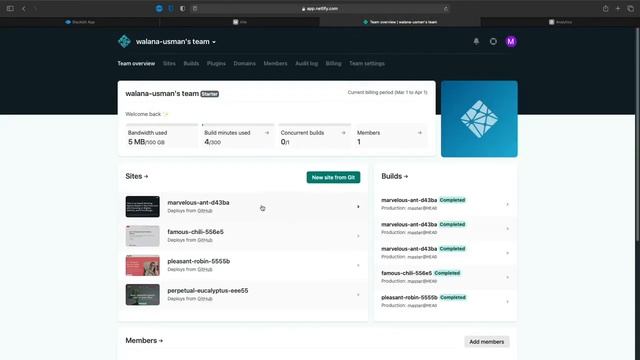Image resolution: width=640 pixels, height=360 pixels.
Task: Click the large Netlify team logo tile
Action: pyautogui.click(x=479, y=119)
